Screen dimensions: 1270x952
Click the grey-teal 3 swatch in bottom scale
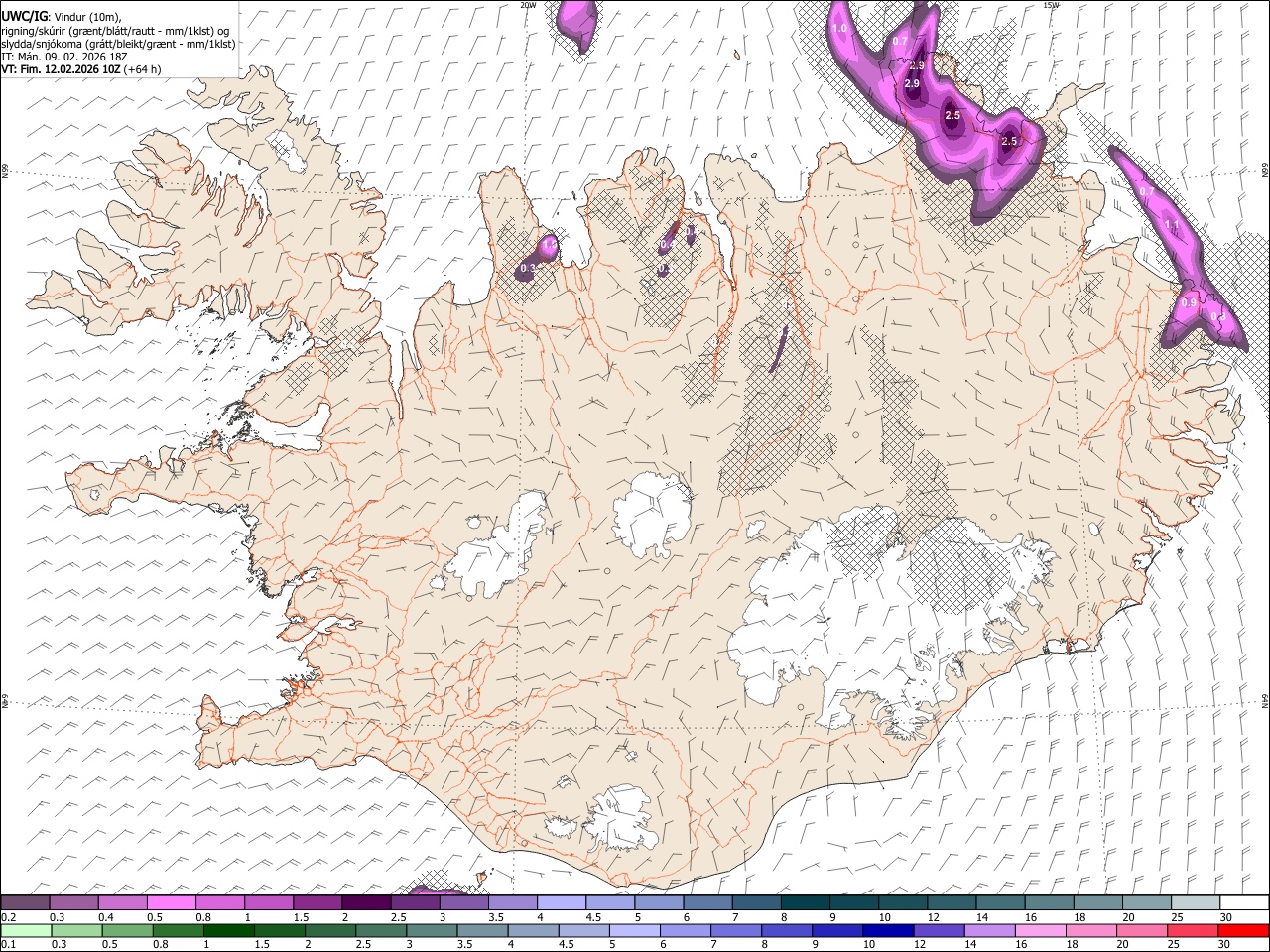click(432, 931)
